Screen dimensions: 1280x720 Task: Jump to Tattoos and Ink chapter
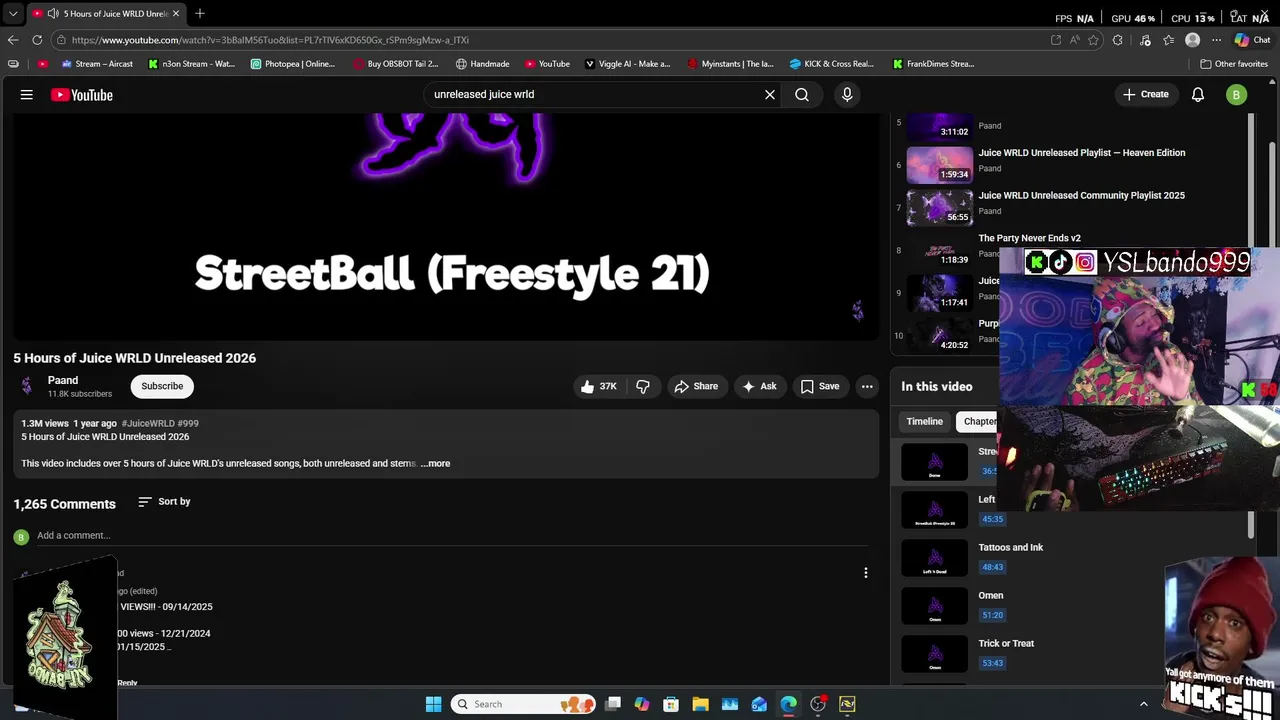point(1010,548)
